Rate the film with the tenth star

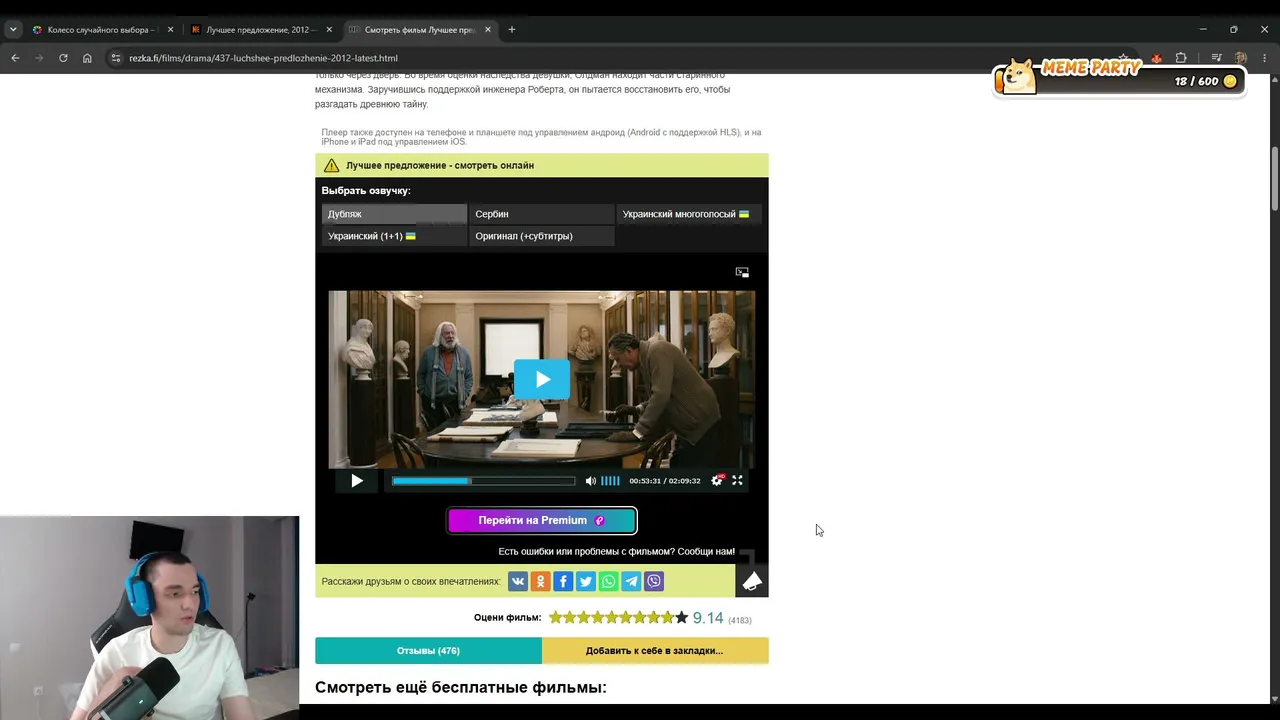click(x=681, y=618)
